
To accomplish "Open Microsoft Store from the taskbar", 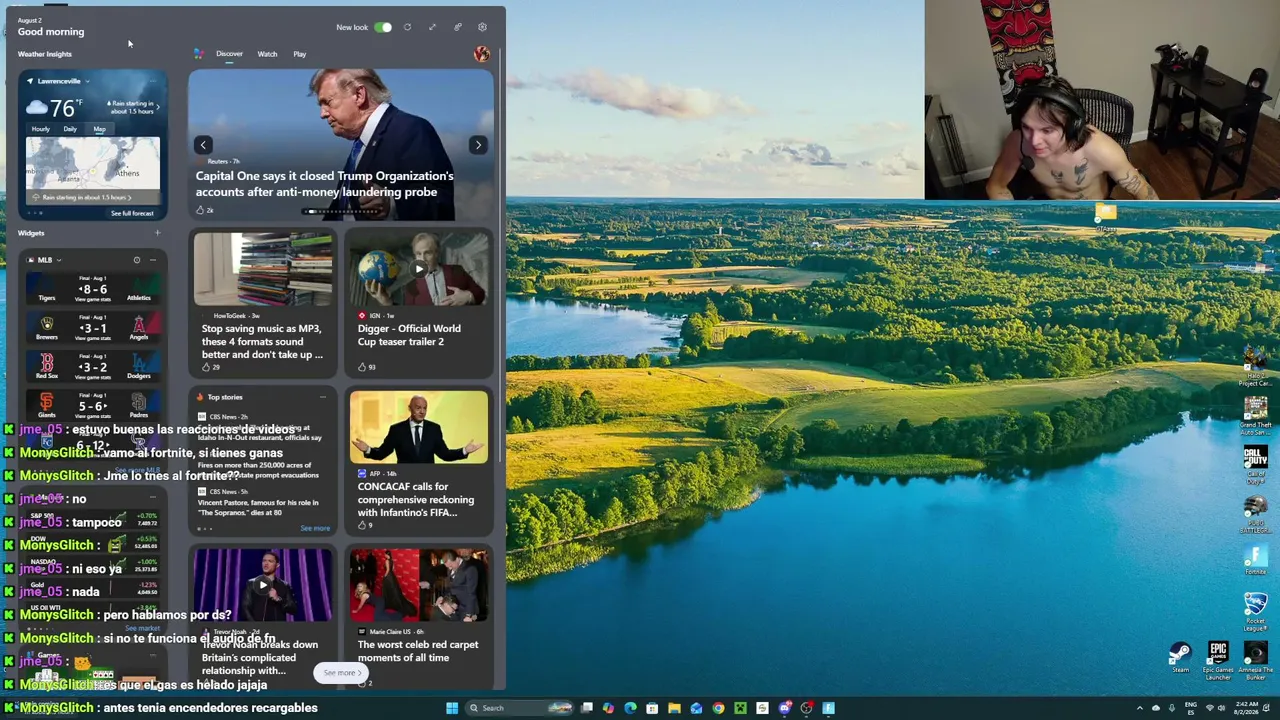I will click(x=652, y=708).
